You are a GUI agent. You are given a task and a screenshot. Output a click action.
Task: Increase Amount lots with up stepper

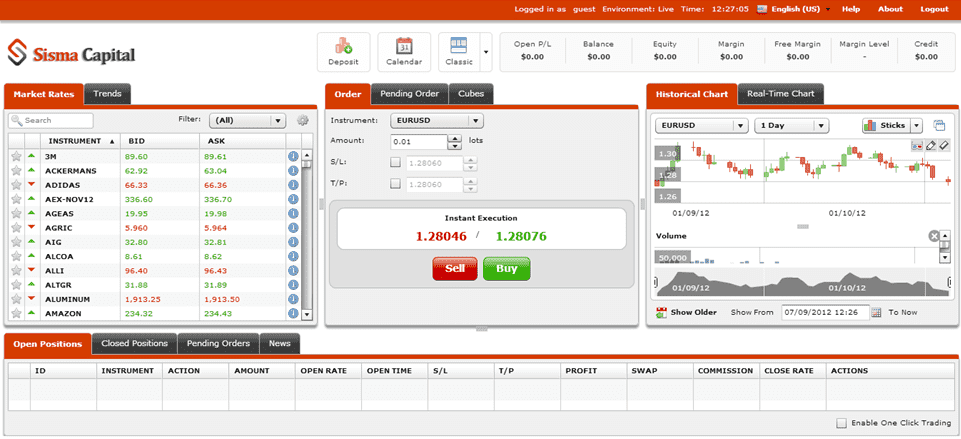pyautogui.click(x=455, y=138)
